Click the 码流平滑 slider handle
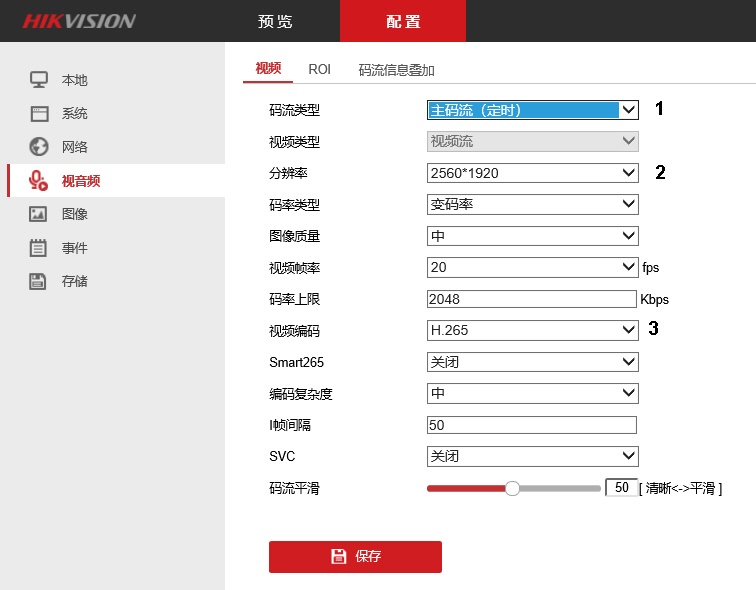 (x=512, y=489)
